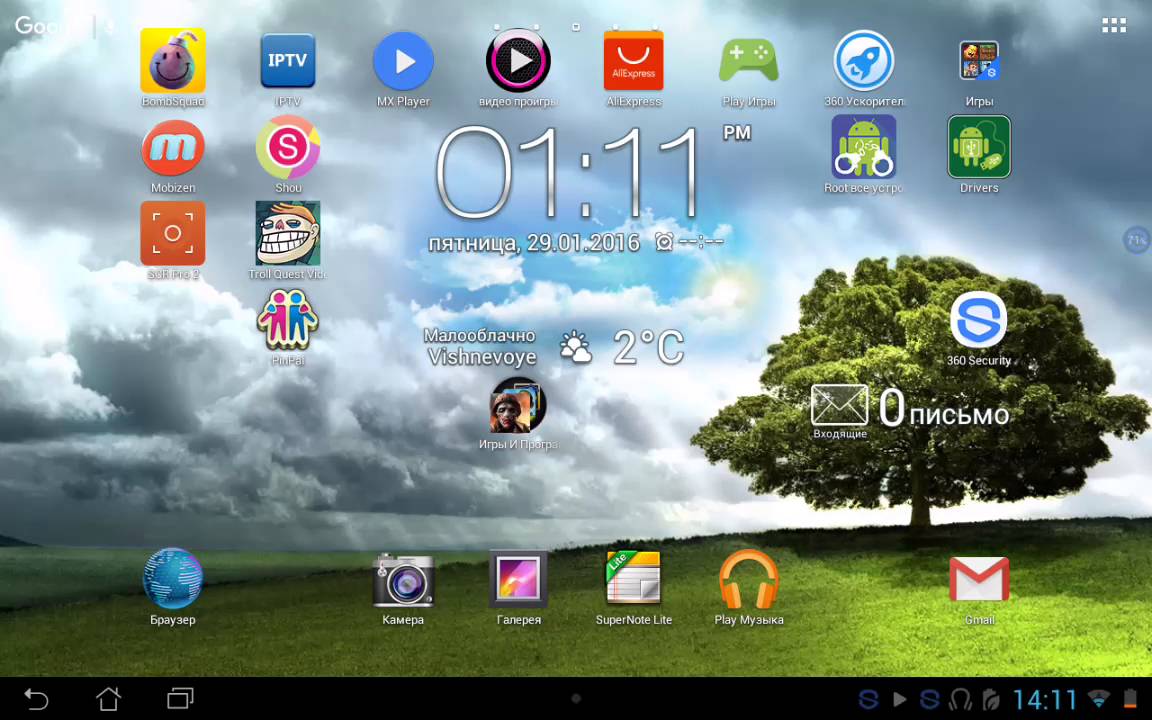Launch the Браузер app

[x=173, y=578]
